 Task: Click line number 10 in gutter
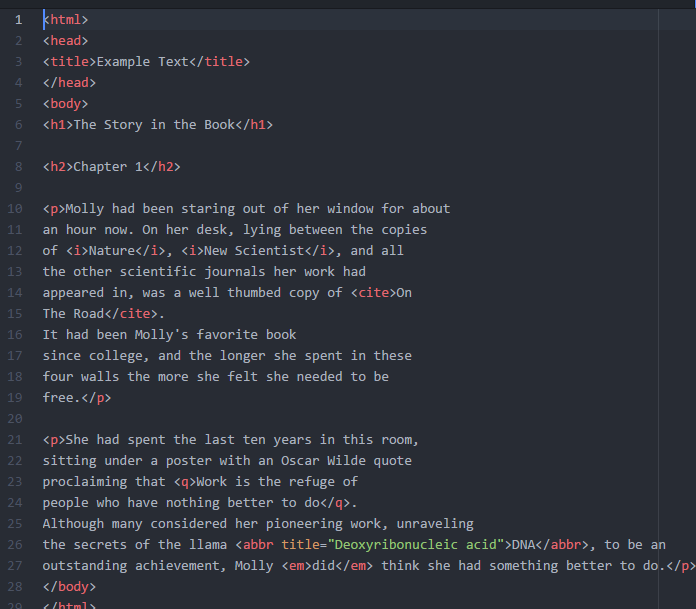(x=15, y=209)
